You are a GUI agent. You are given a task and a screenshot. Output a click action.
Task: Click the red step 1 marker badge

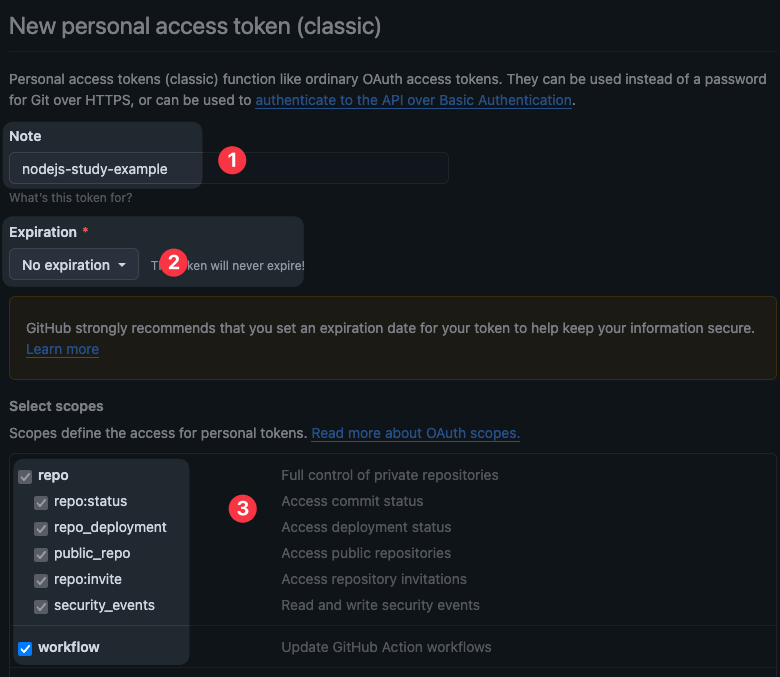[232, 159]
